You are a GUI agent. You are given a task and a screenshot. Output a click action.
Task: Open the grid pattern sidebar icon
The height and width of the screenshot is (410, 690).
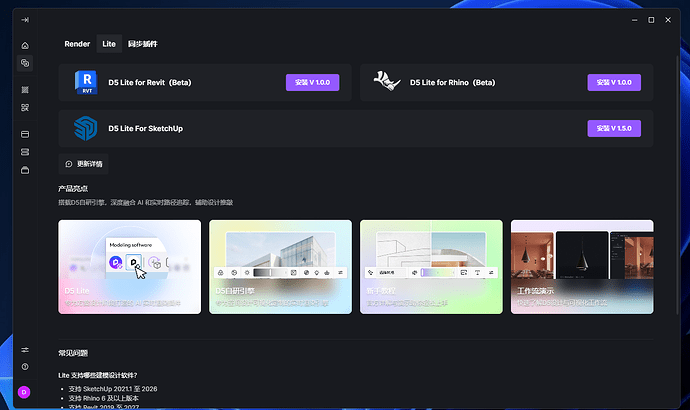pos(25,90)
